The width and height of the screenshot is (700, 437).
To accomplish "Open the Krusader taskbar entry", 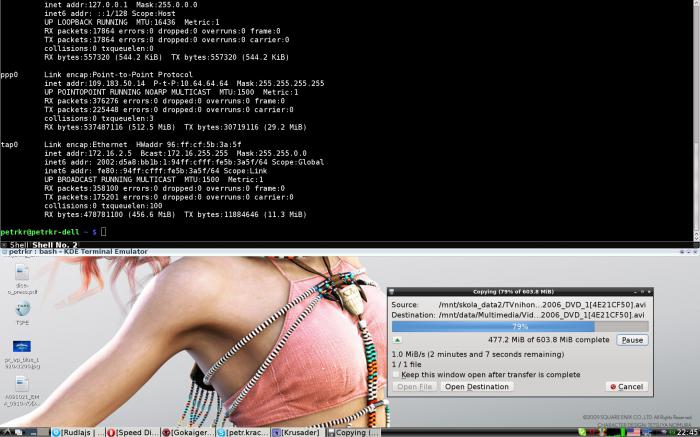I will [x=298, y=432].
